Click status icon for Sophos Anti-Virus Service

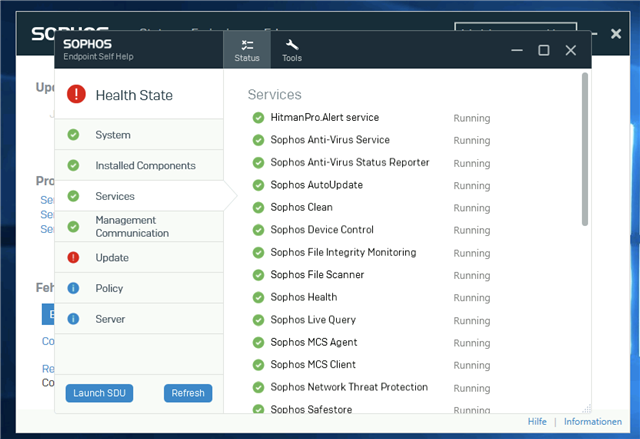point(258,140)
